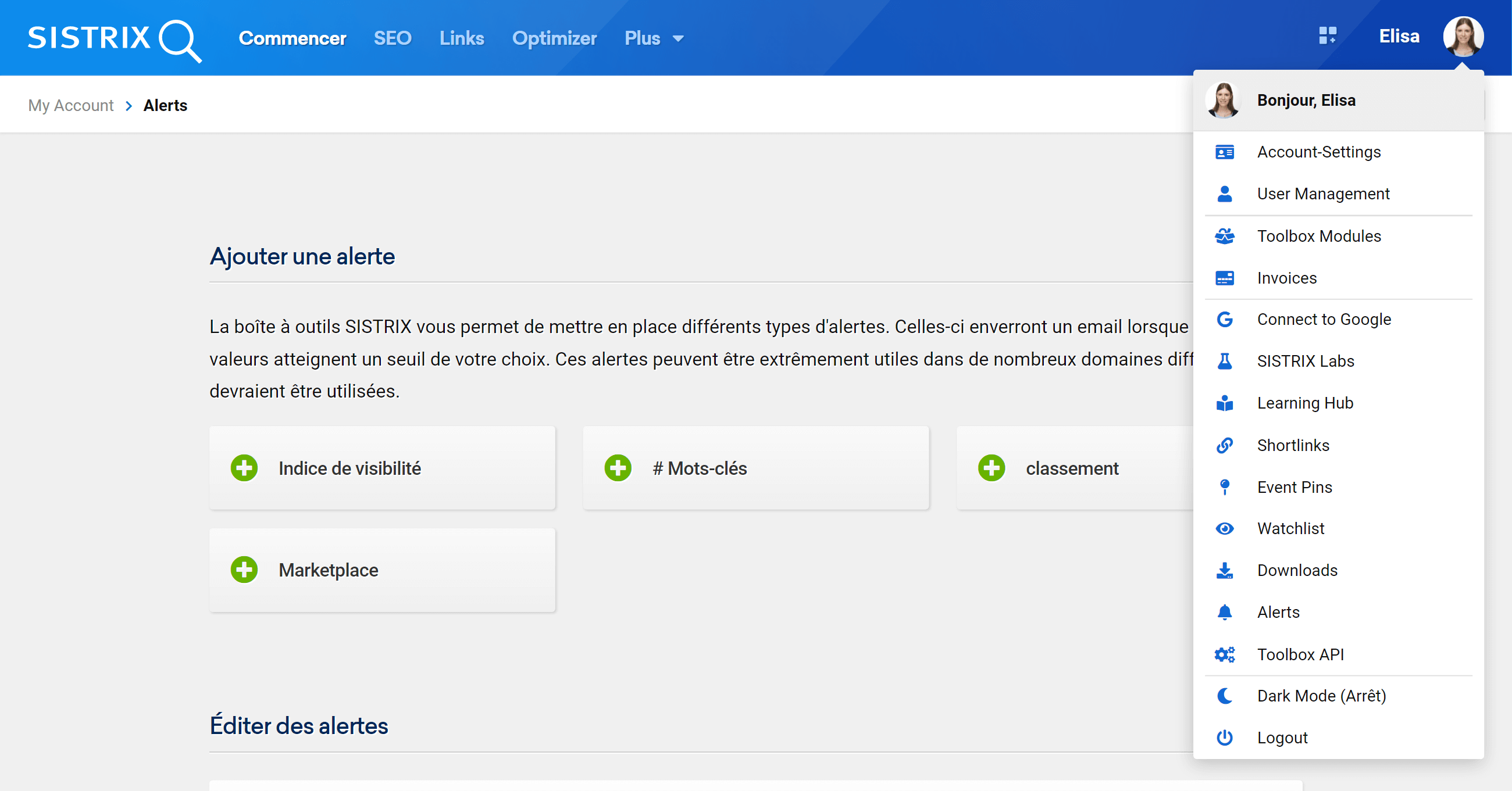Click the Bonjour, Elisa avatar in menu
Screen dimensions: 1512x791
[x=1223, y=101]
